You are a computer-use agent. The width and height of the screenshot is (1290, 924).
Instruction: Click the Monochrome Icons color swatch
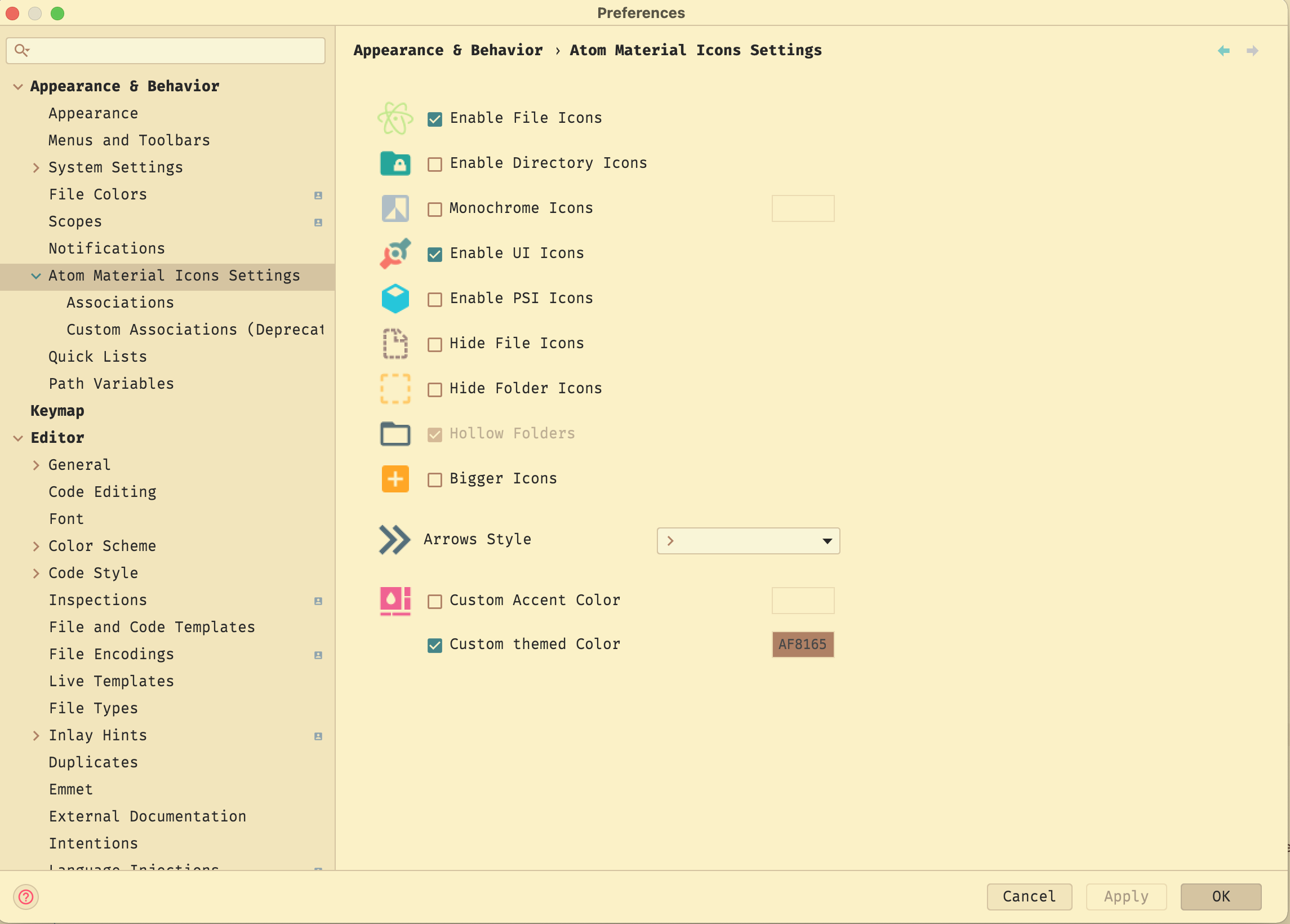coord(803,208)
